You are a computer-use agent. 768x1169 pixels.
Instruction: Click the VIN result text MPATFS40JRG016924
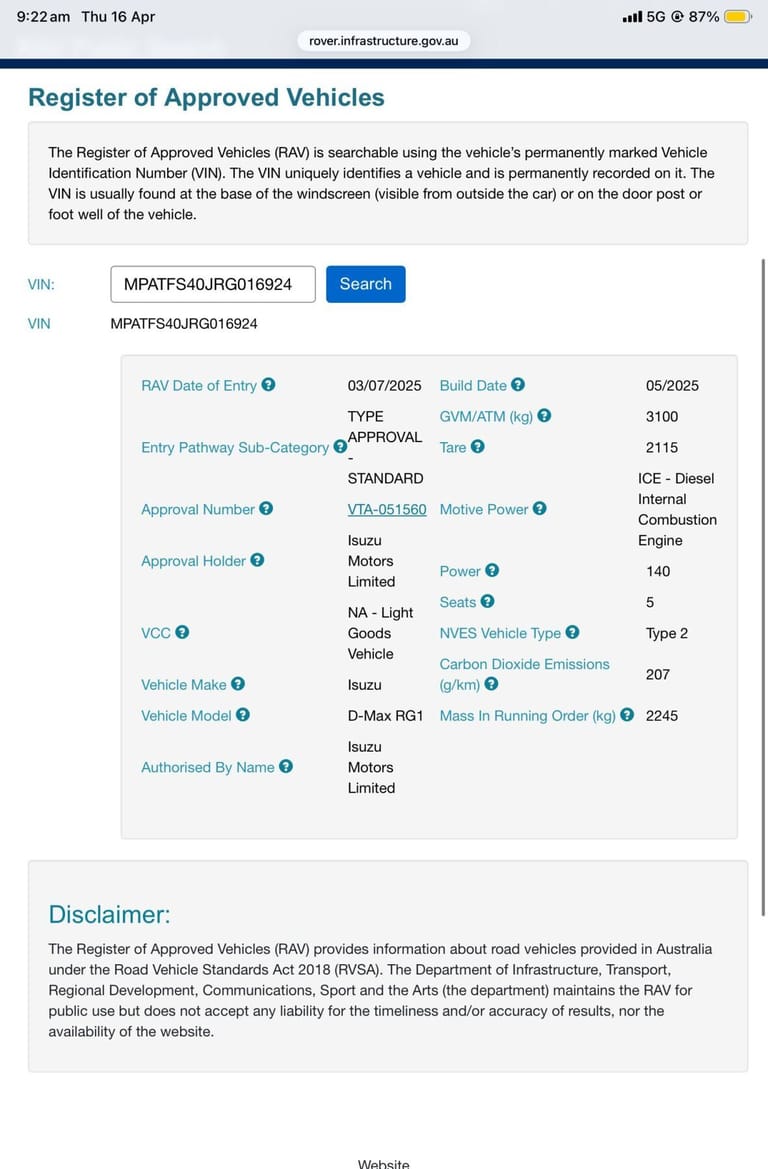184,324
